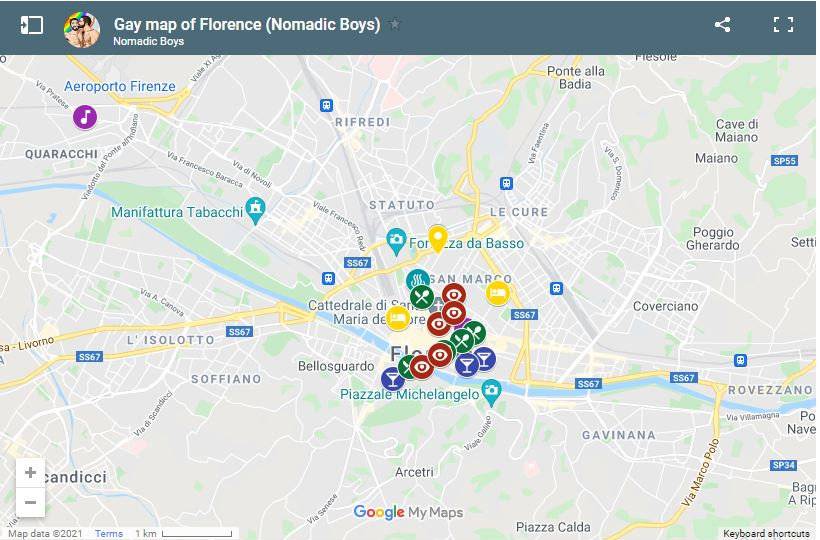The width and height of the screenshot is (820, 540).
Task: Click train icon right of San Marco hotel
Action: (x=556, y=288)
